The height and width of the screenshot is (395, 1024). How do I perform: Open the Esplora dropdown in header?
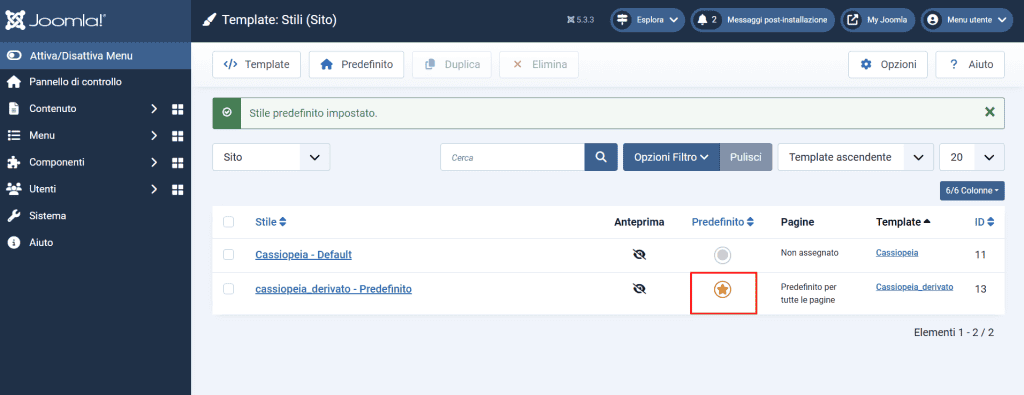coord(647,20)
